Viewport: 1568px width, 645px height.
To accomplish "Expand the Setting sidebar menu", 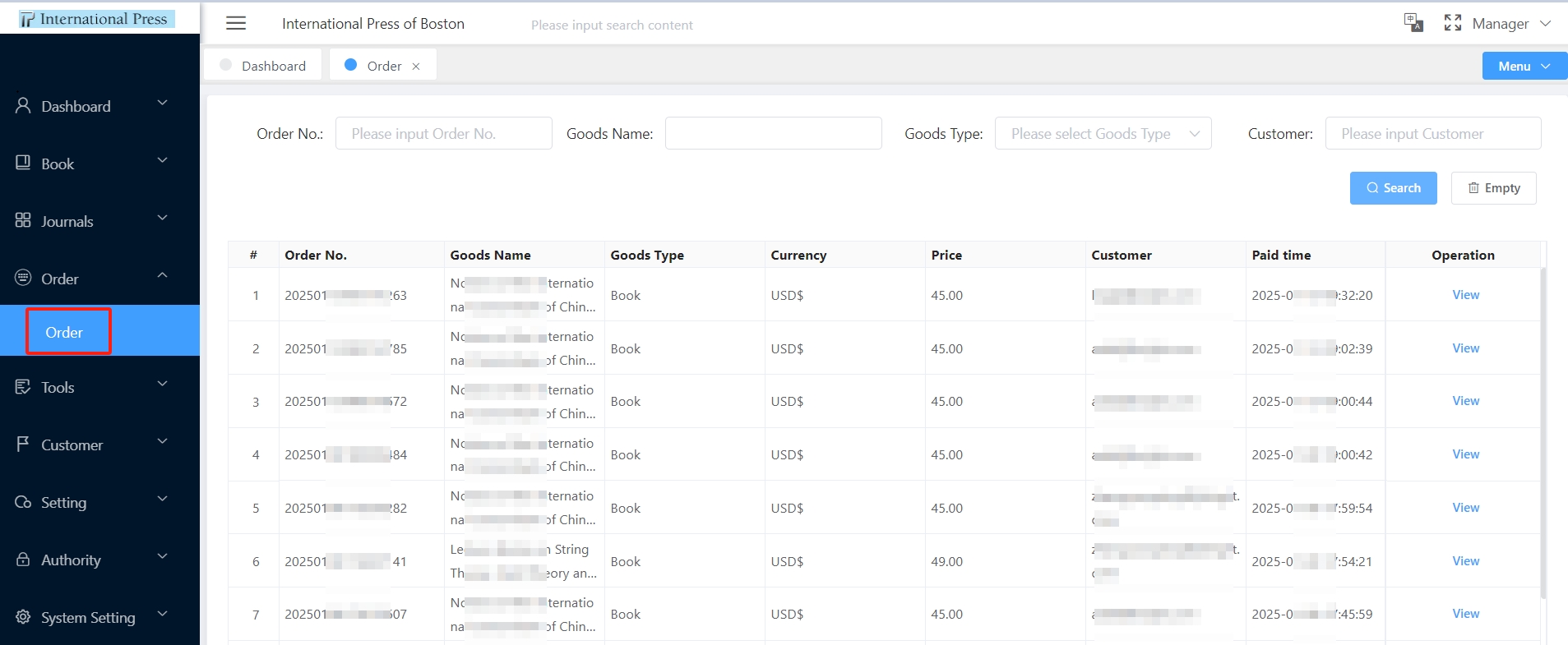I will pos(162,499).
